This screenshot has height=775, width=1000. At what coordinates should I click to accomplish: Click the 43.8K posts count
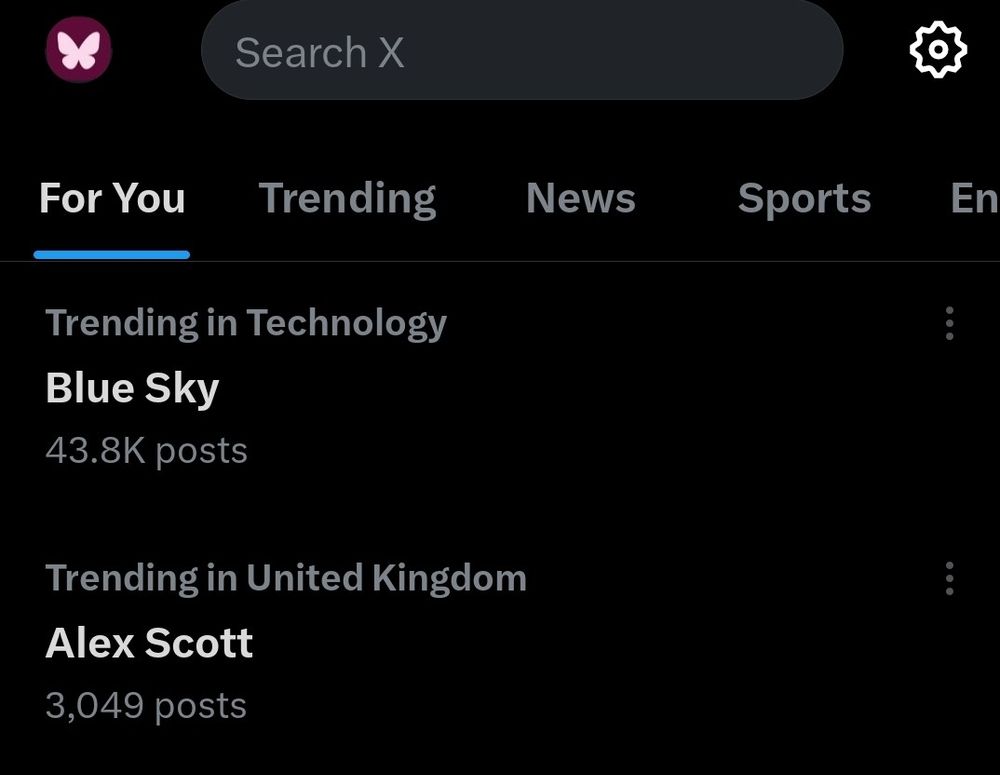pyautogui.click(x=146, y=451)
